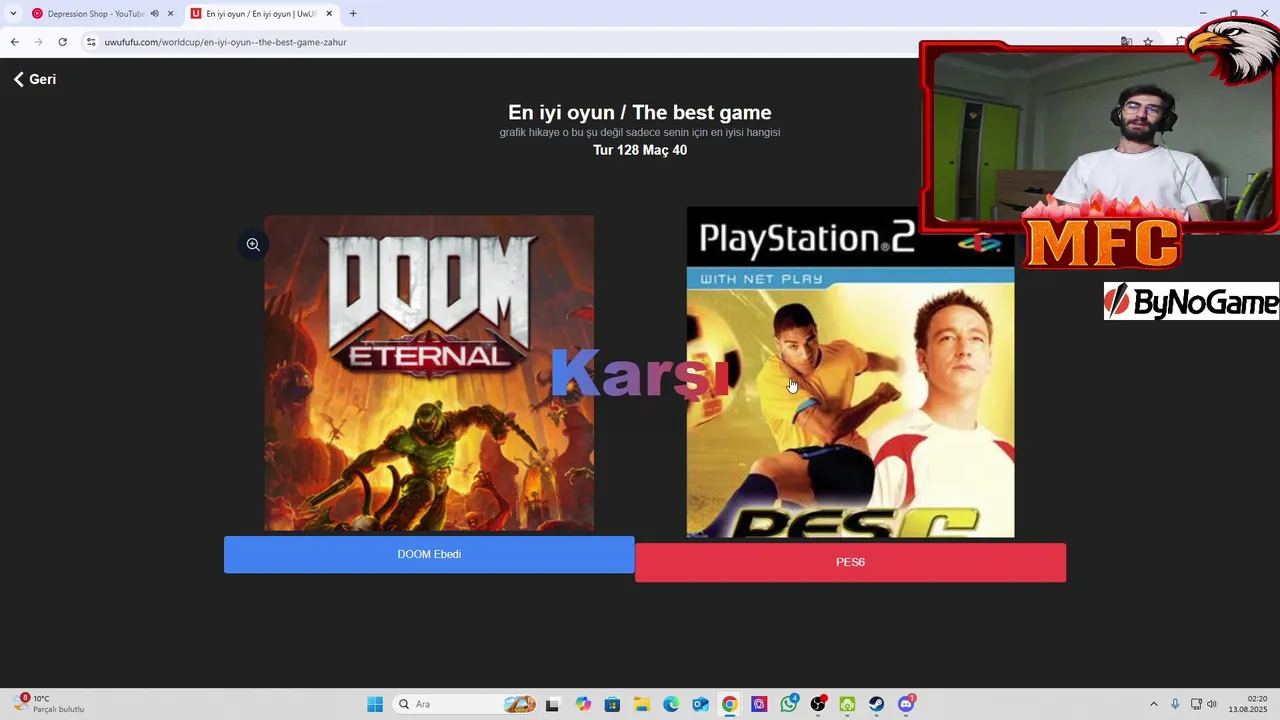This screenshot has width=1280, height=720.
Task: Switch to Google Chrome on the taskbar
Action: 730,704
